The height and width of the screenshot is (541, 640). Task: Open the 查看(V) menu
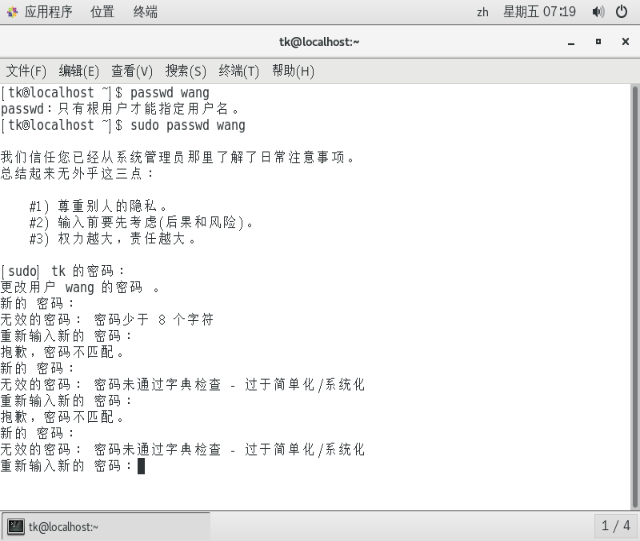click(x=132, y=71)
